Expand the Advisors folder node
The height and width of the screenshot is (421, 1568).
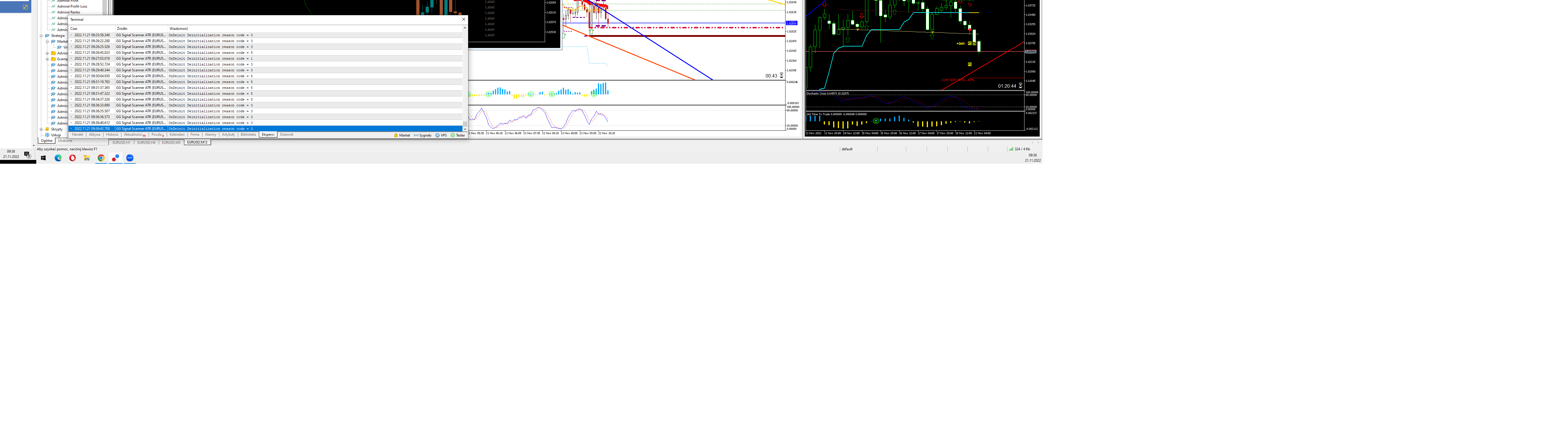click(x=47, y=54)
